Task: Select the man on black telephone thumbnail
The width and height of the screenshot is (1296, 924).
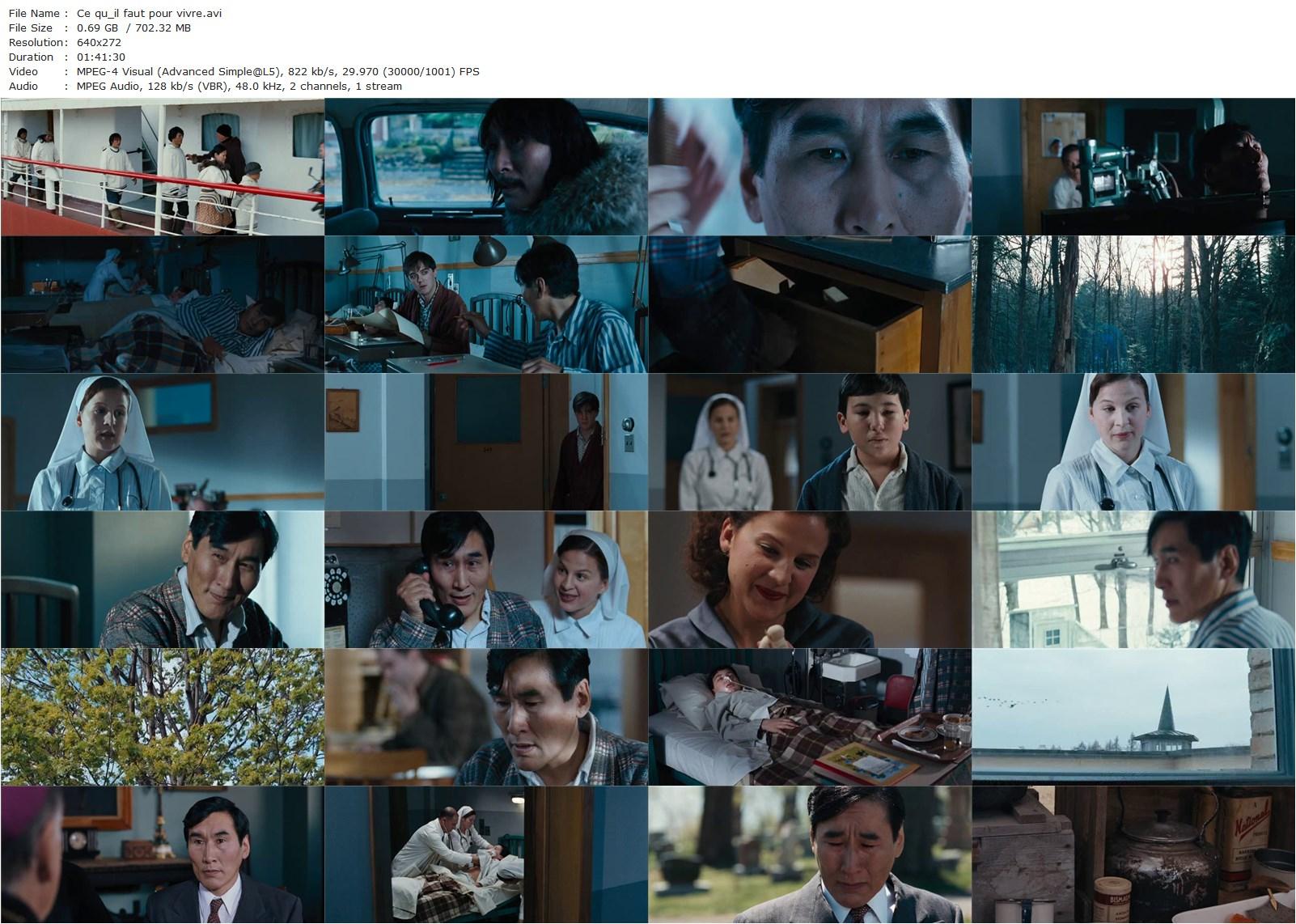Action: 486,579
